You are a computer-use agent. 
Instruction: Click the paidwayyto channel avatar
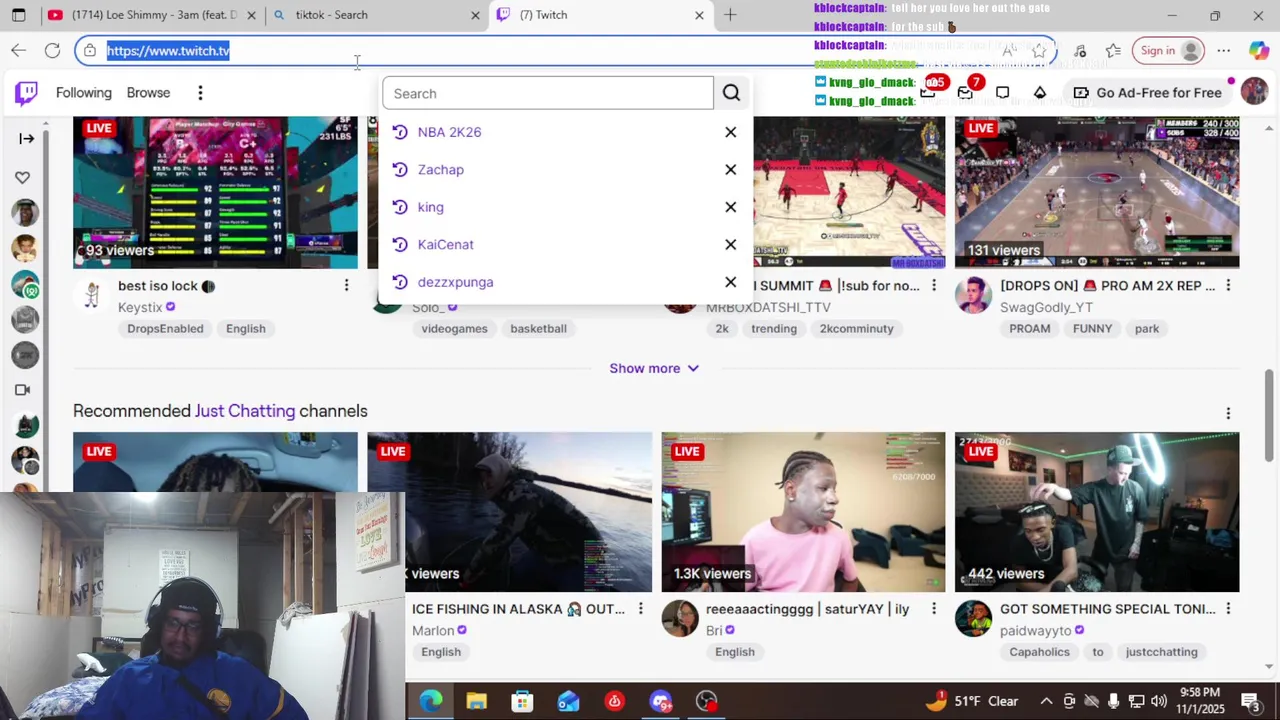(973, 619)
